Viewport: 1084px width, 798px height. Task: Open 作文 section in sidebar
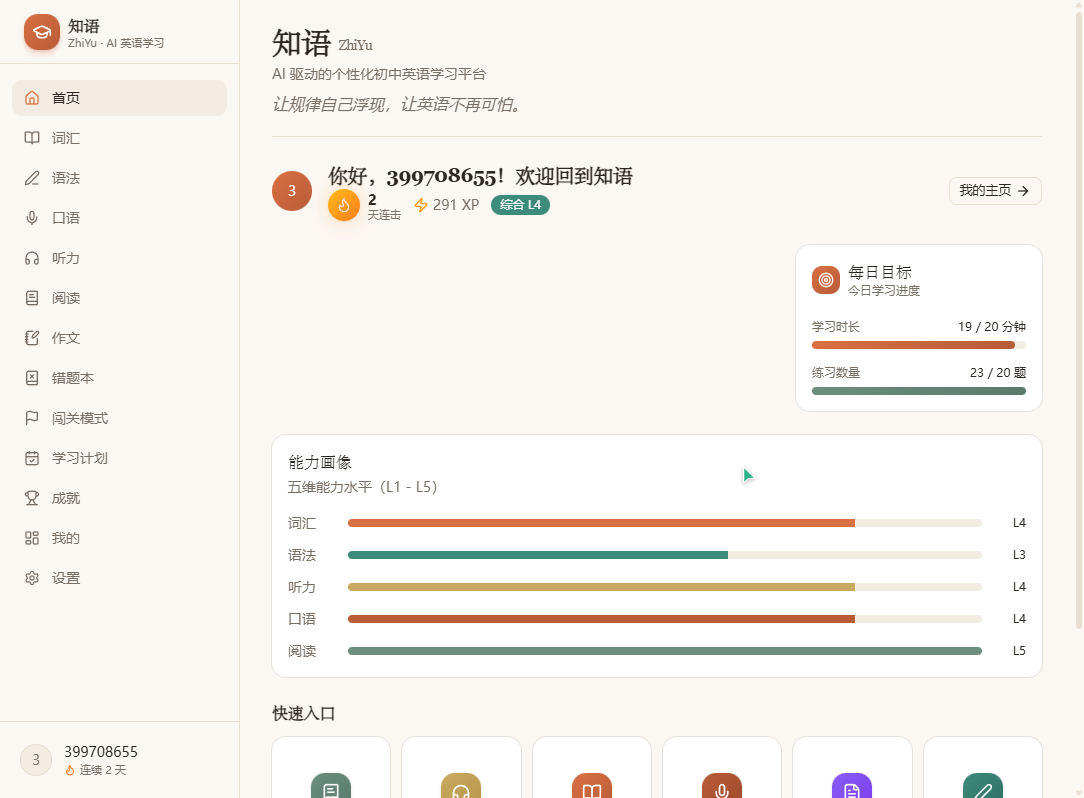tap(120, 338)
